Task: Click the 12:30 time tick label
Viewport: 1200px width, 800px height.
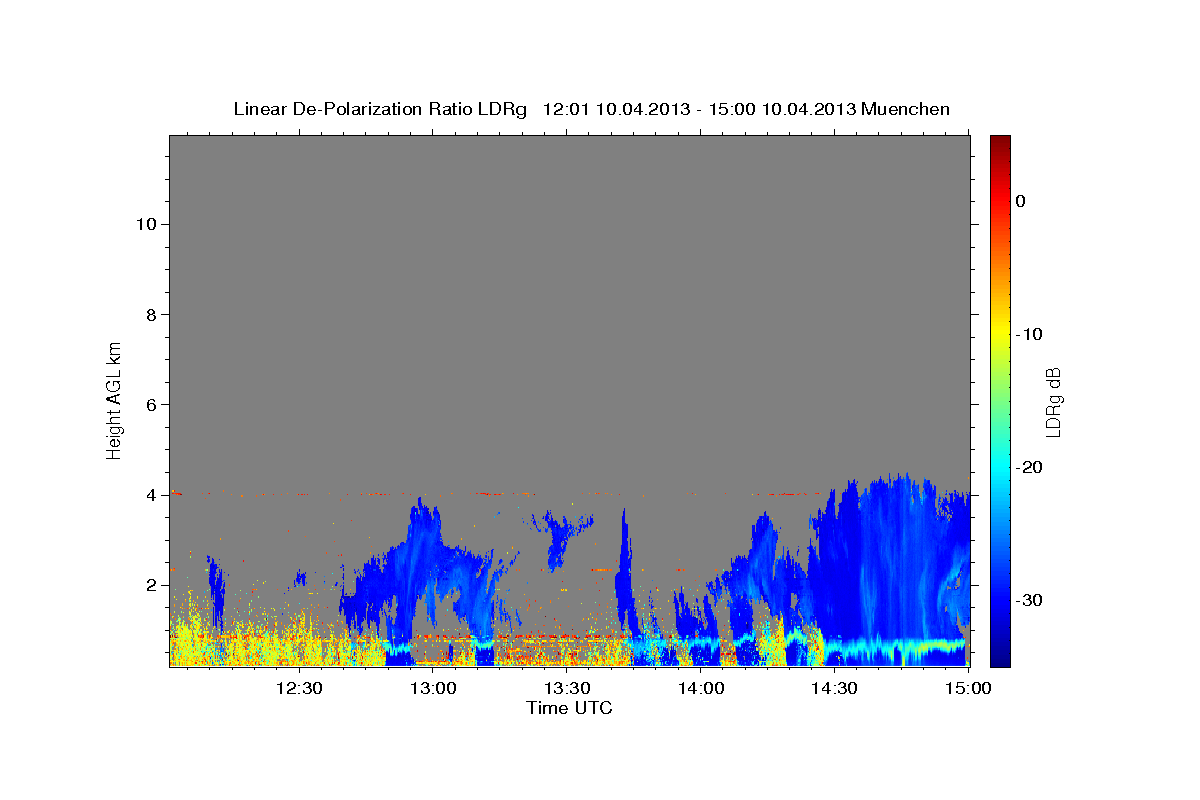Action: pyautogui.click(x=298, y=688)
